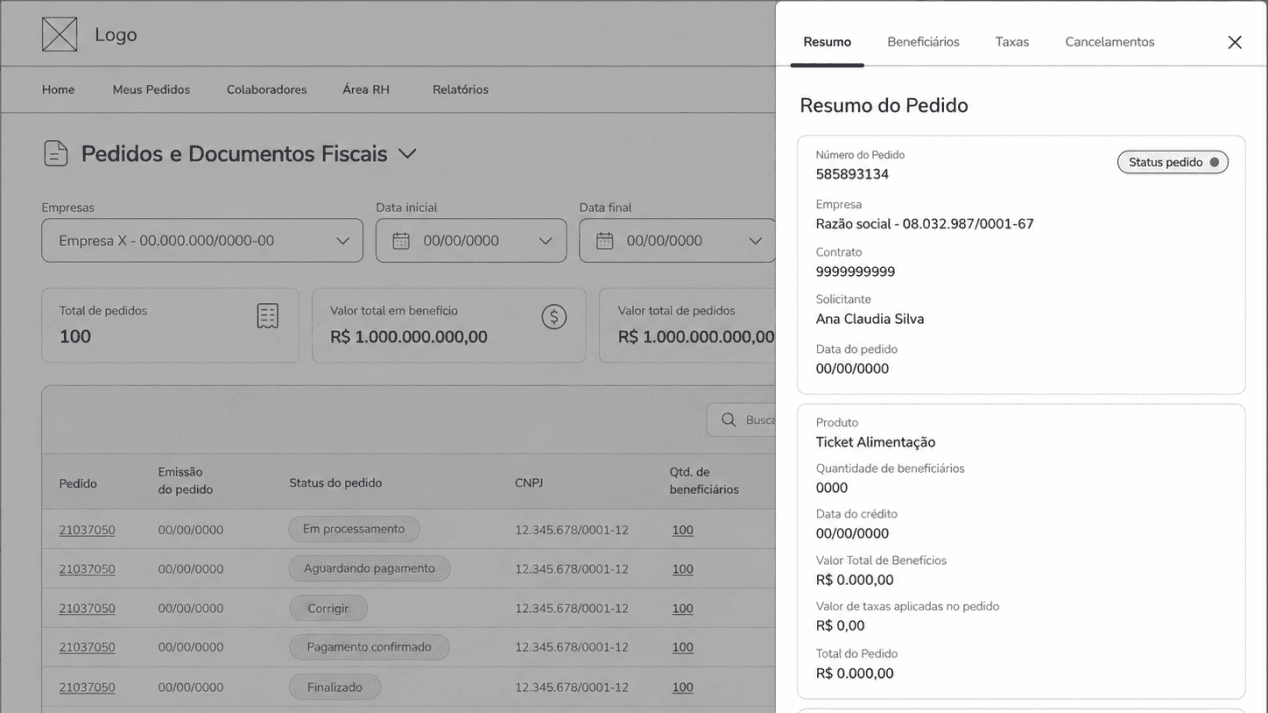Click beneficiaries count 100 in Pagamento confirmado row
The image size is (1268, 713).
tap(683, 647)
